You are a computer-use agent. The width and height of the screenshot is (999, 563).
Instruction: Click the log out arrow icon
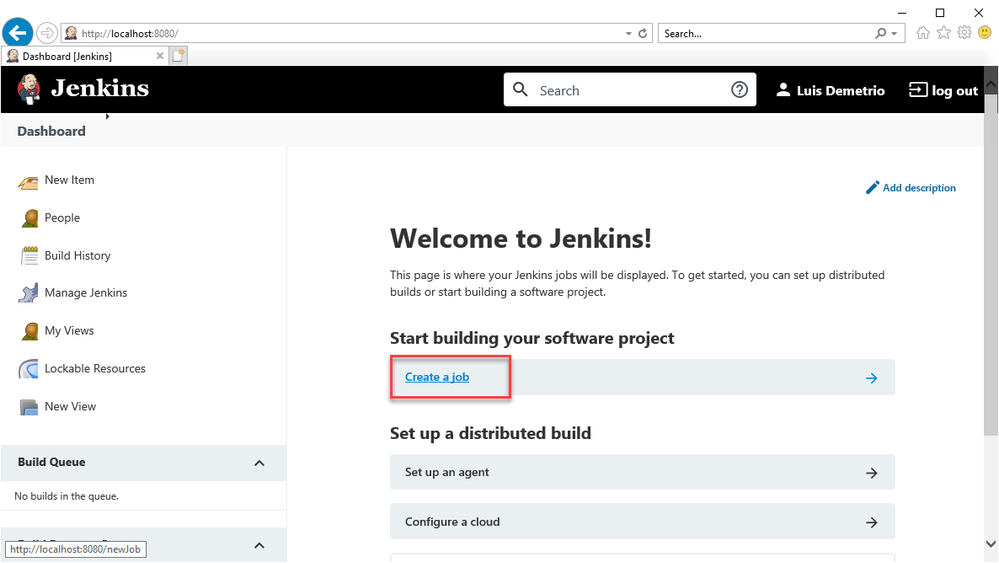point(918,90)
